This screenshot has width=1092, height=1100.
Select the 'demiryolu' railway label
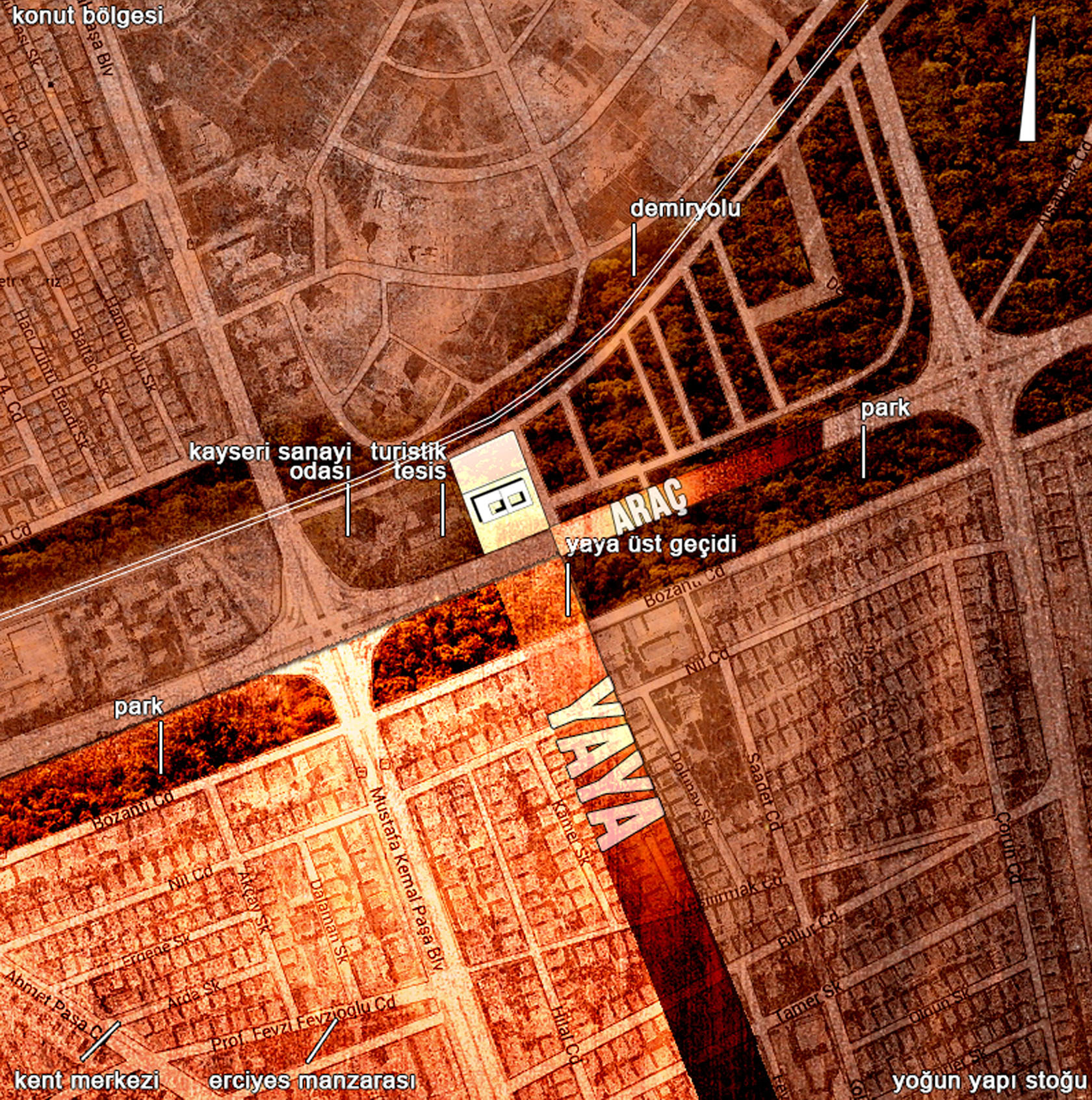[x=685, y=209]
